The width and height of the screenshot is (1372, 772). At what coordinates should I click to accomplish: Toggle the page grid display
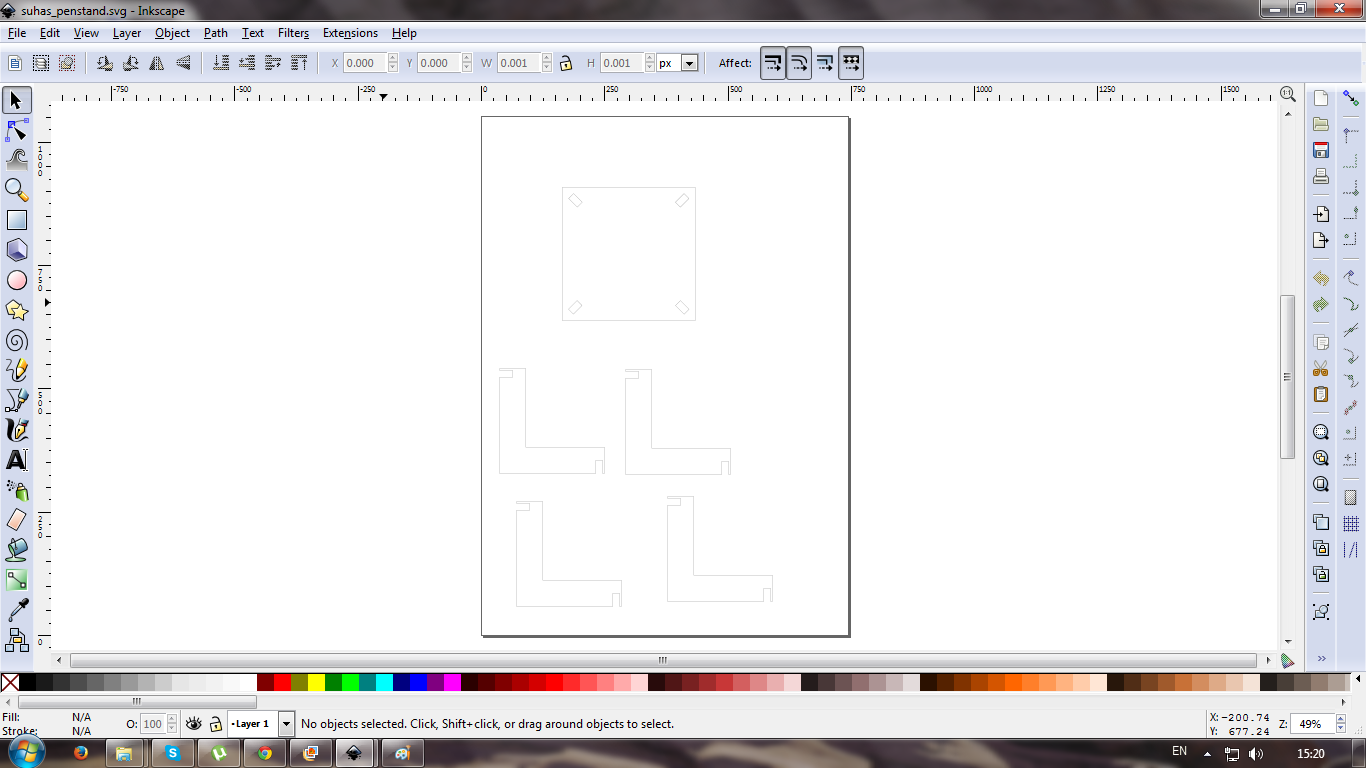coord(1351,524)
